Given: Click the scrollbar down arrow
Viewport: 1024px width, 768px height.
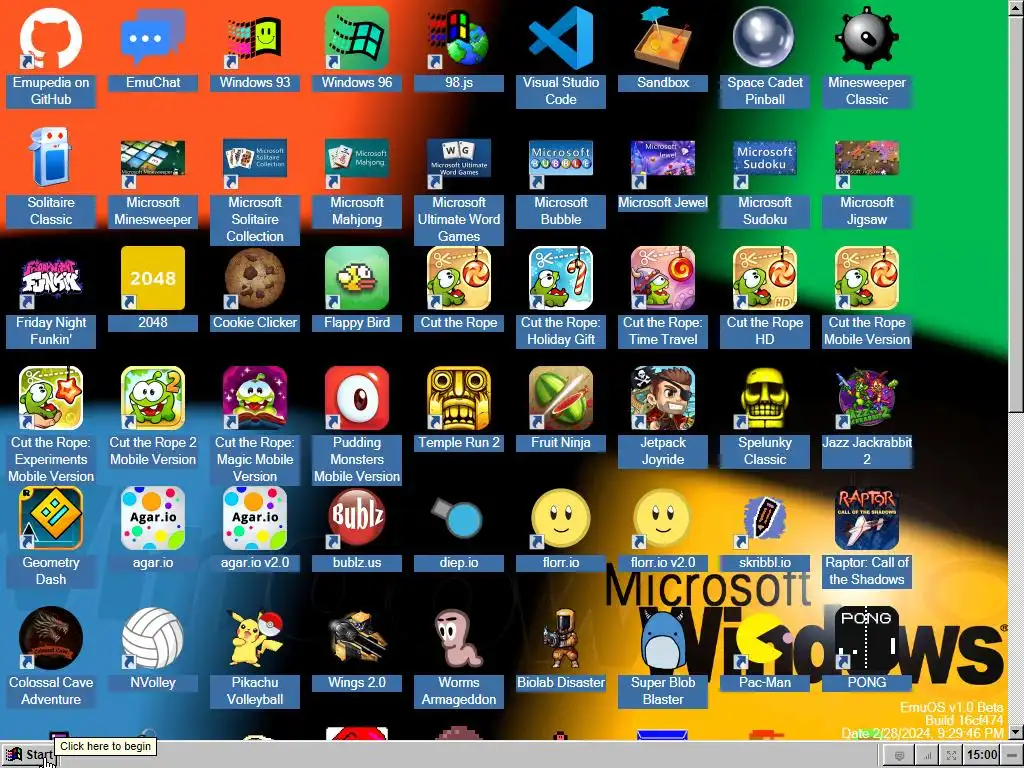Looking at the screenshot, I should coord(1016,731).
